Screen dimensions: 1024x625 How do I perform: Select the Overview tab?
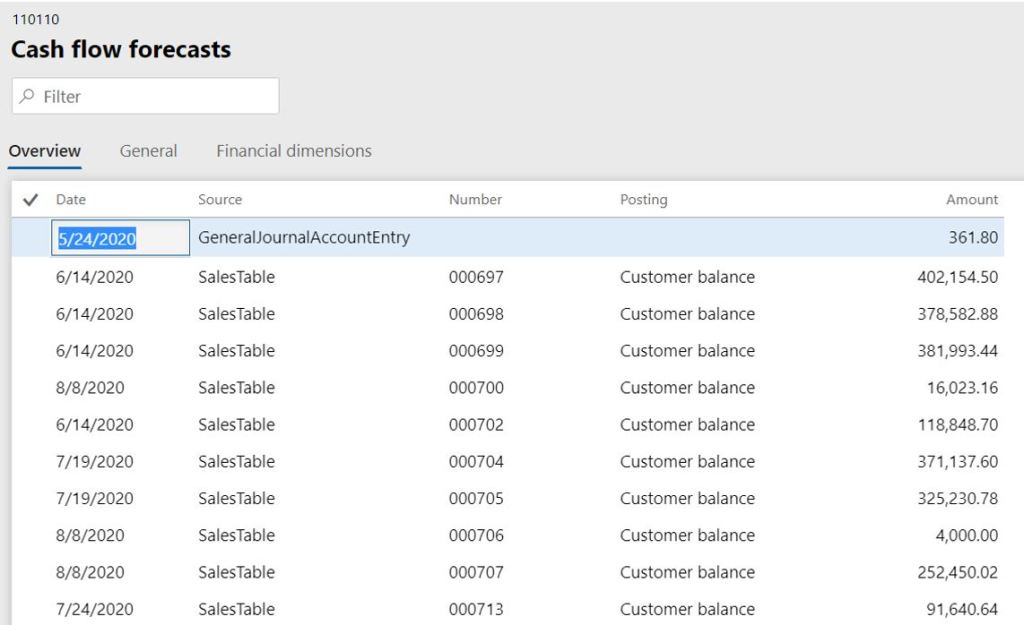[x=44, y=150]
